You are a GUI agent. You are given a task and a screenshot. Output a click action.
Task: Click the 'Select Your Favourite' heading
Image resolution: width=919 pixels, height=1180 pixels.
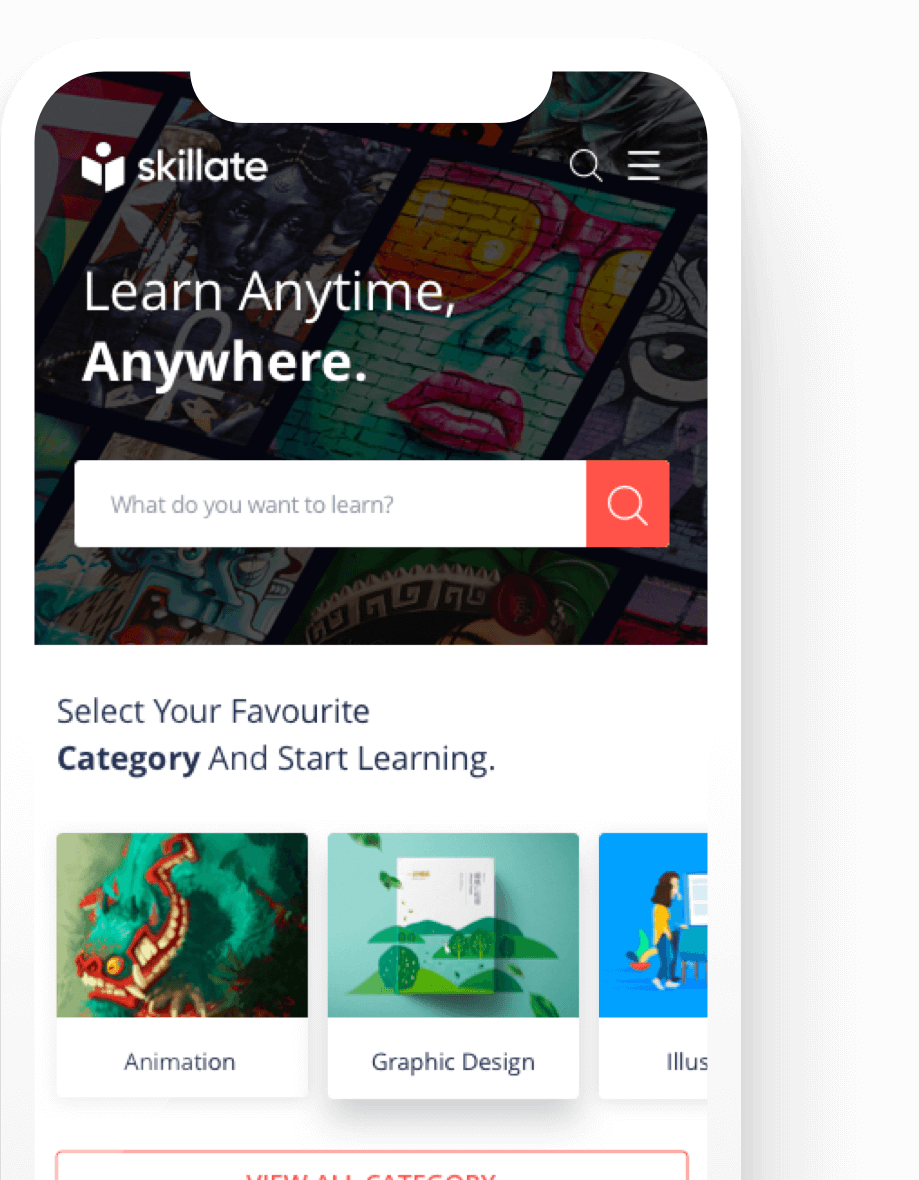(214, 711)
